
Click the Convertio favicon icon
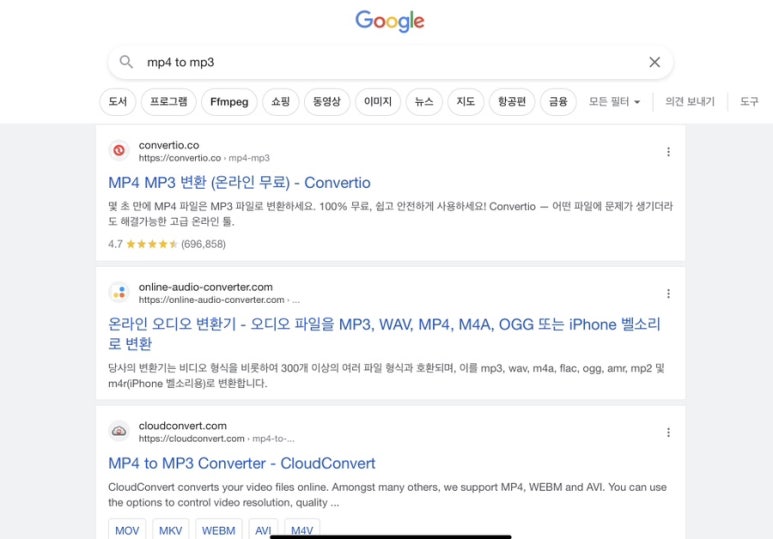tap(119, 150)
